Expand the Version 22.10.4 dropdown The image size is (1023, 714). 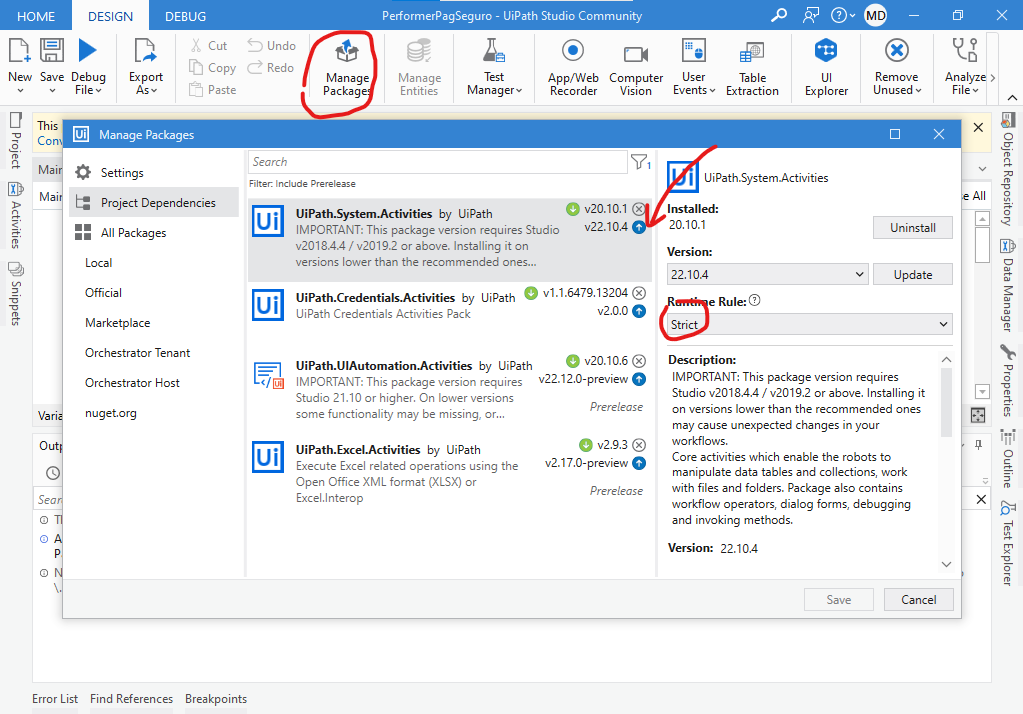[767, 275]
